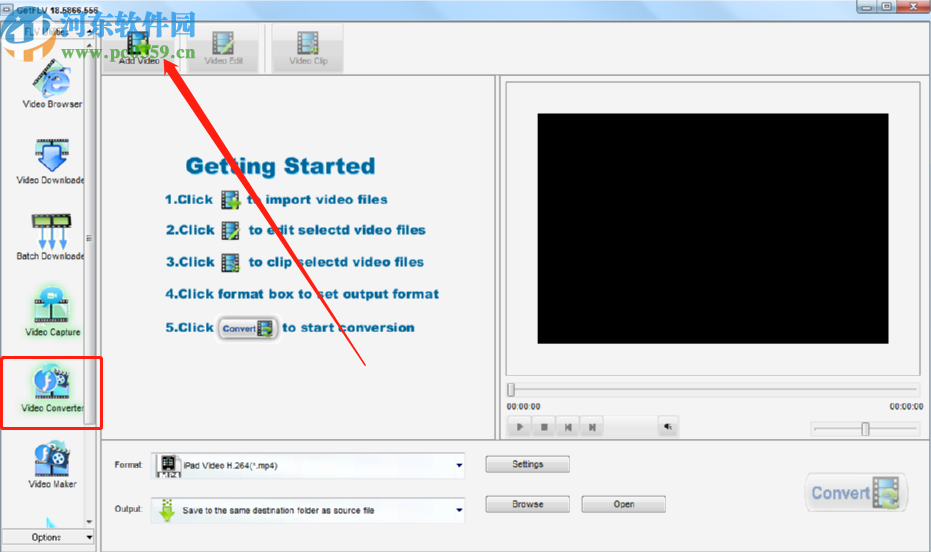Stop the preview playback

[544, 427]
